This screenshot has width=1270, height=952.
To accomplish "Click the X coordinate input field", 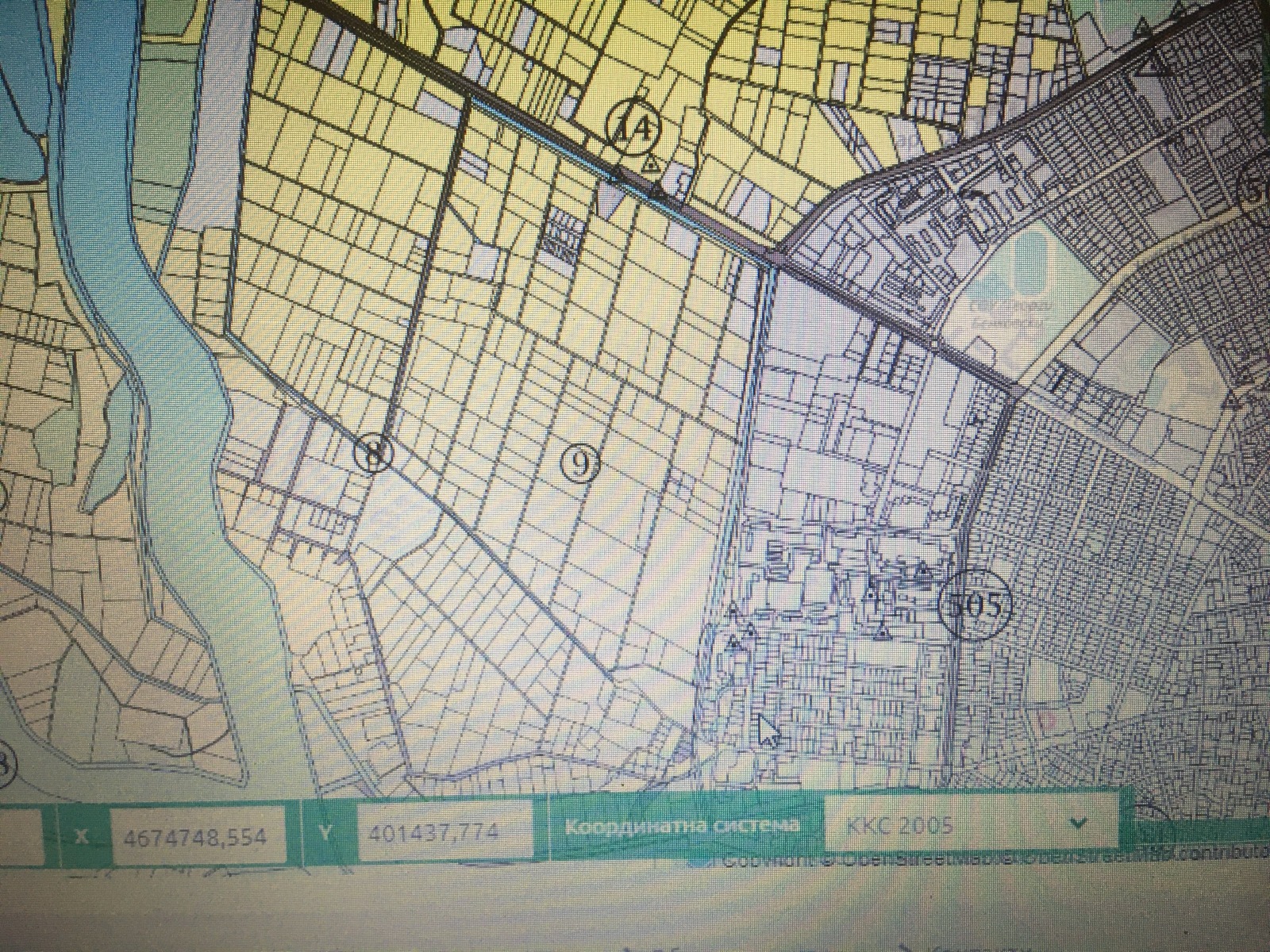I will click(x=198, y=835).
